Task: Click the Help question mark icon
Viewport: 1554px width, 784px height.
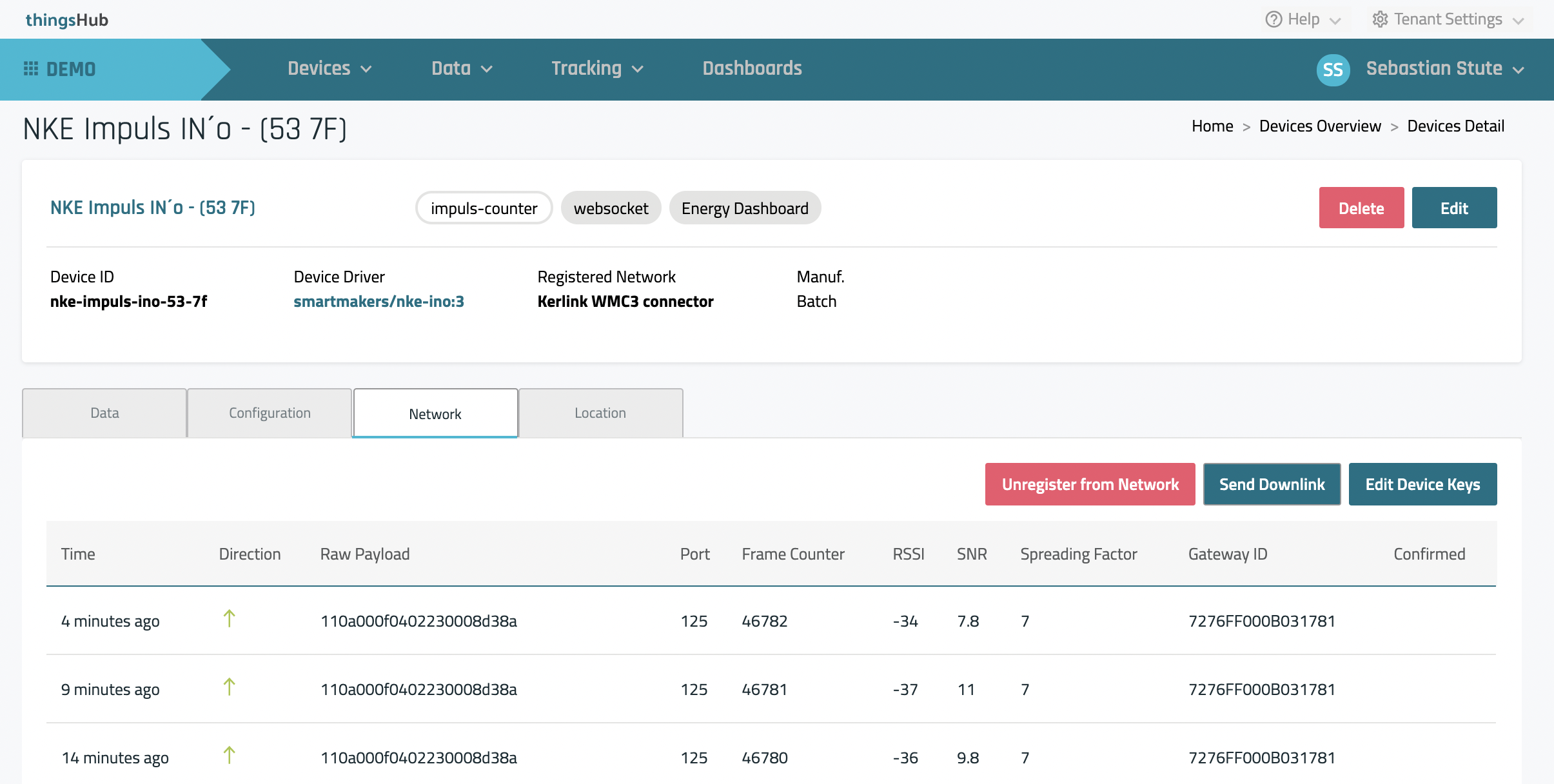Action: pos(1274,19)
